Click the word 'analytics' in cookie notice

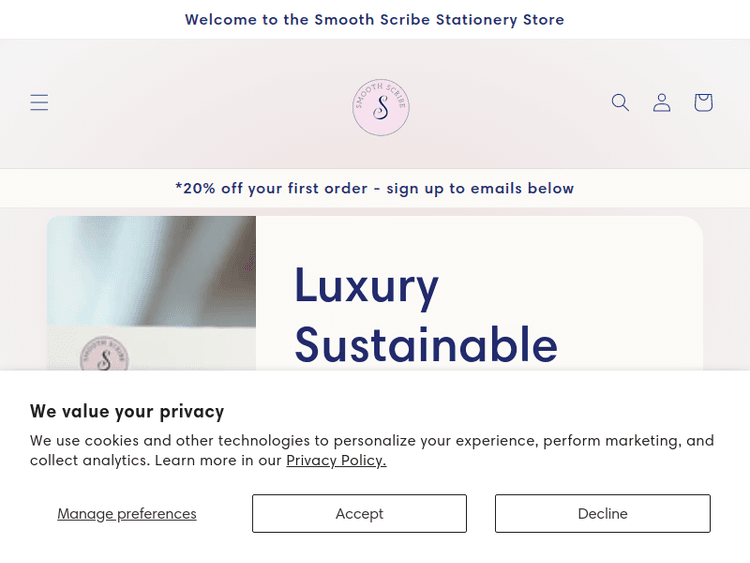click(x=116, y=460)
